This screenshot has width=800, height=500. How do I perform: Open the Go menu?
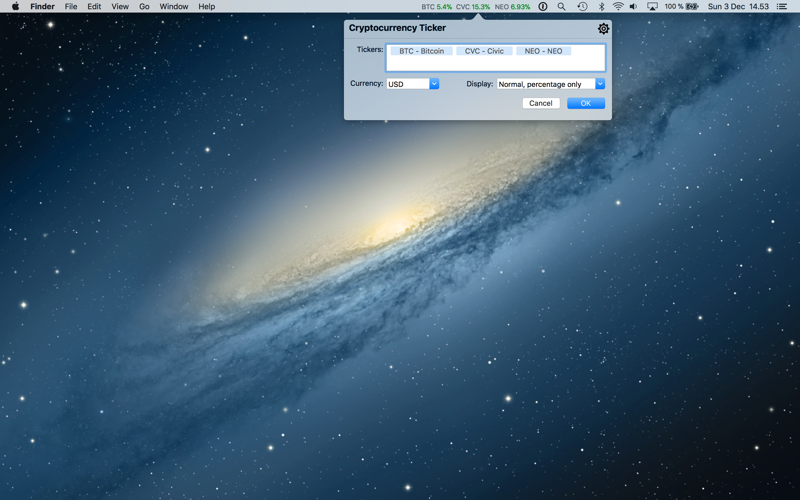pos(144,7)
